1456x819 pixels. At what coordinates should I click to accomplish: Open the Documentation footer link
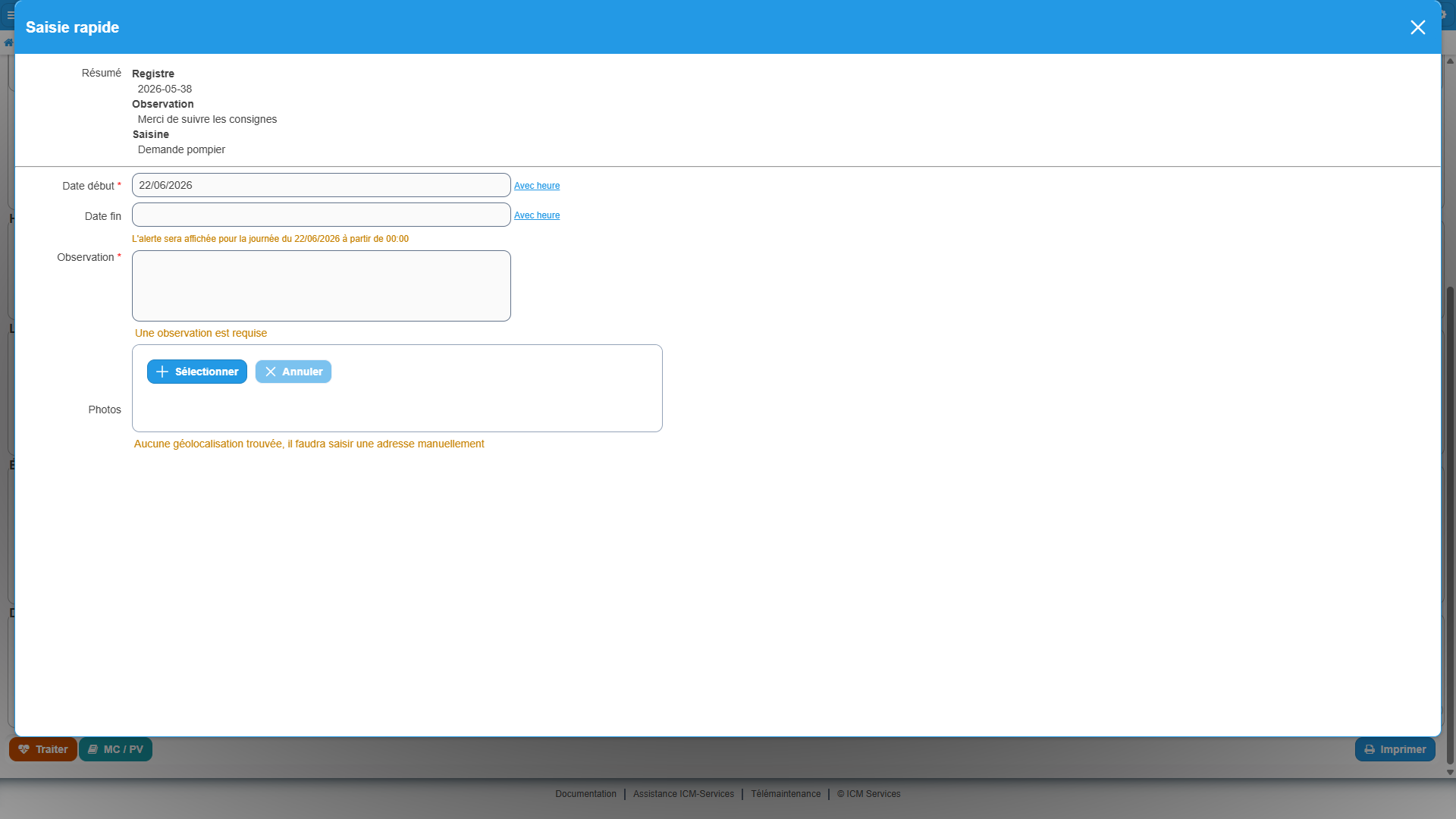click(x=585, y=794)
